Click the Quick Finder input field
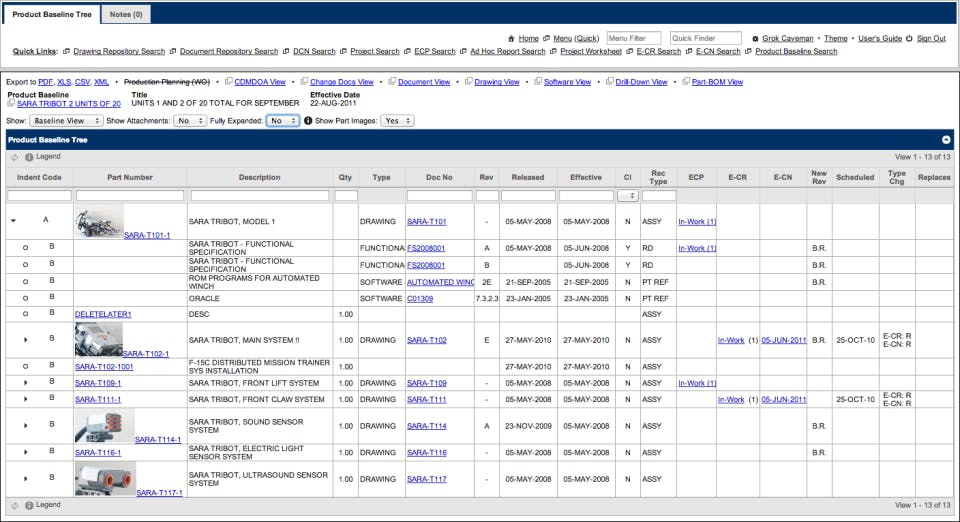The image size is (960, 522). point(706,39)
